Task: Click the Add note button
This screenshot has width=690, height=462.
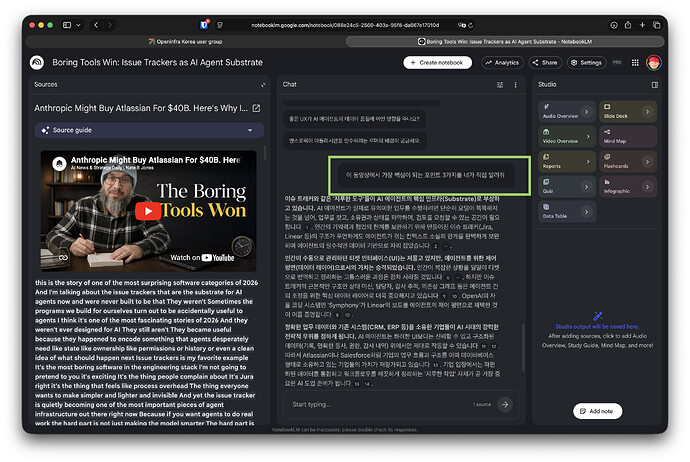Action: click(x=597, y=411)
